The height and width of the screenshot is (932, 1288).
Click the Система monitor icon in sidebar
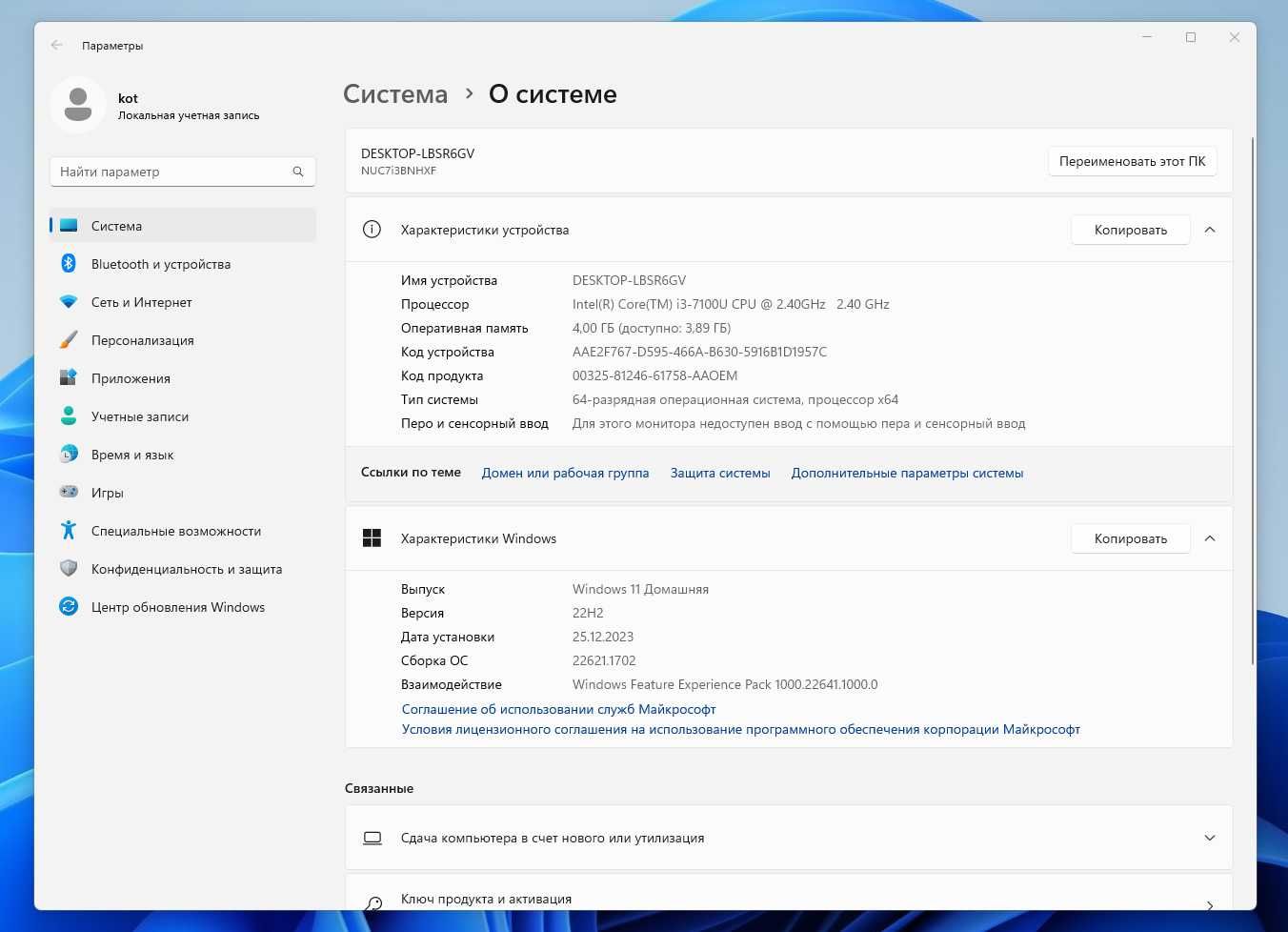pyautogui.click(x=69, y=226)
